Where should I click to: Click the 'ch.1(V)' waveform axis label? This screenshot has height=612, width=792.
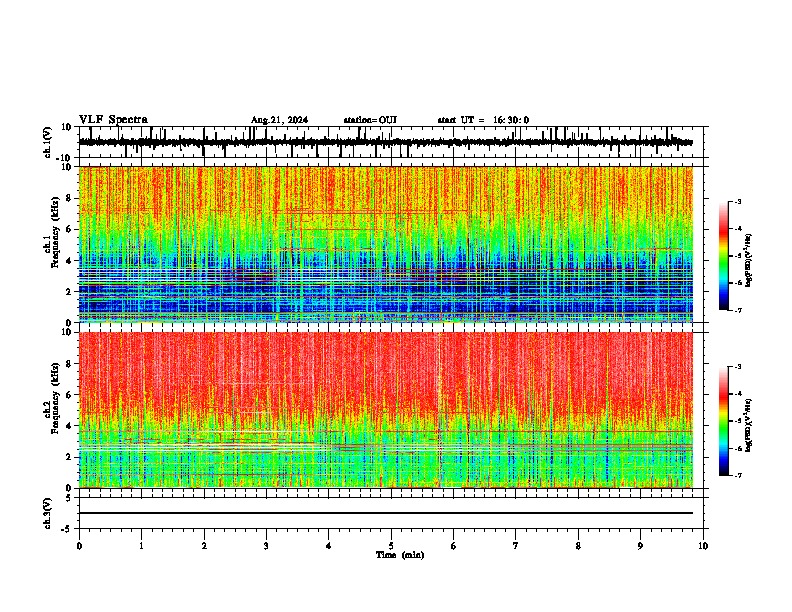click(x=48, y=142)
